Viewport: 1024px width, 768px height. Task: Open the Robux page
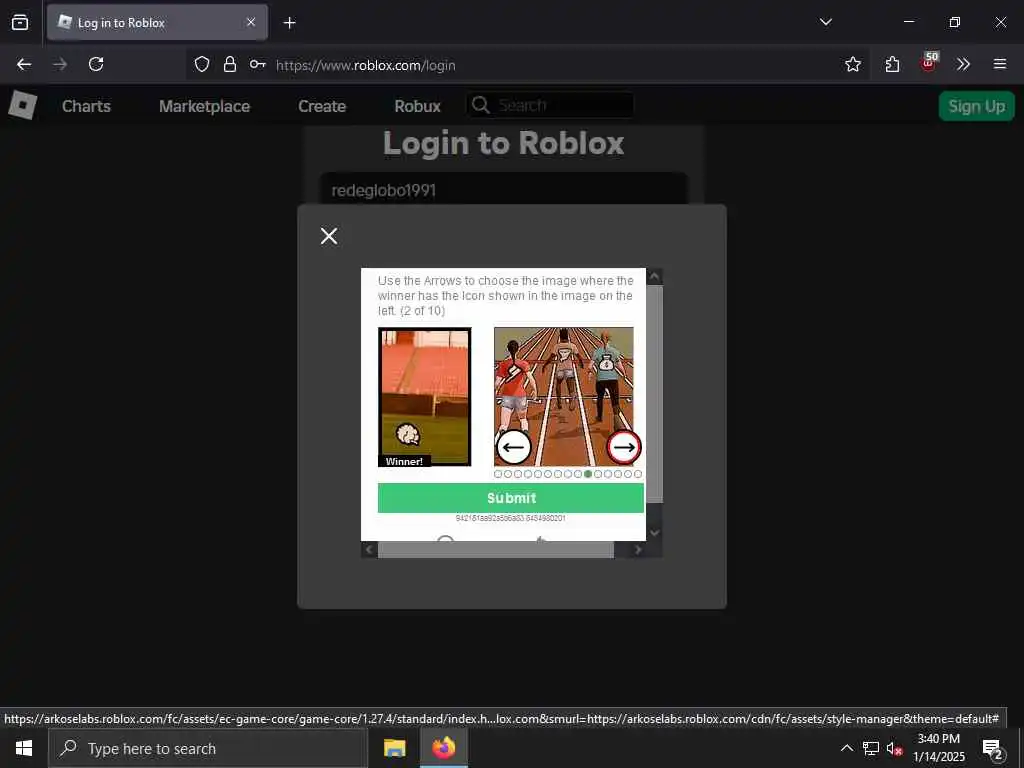pos(417,106)
